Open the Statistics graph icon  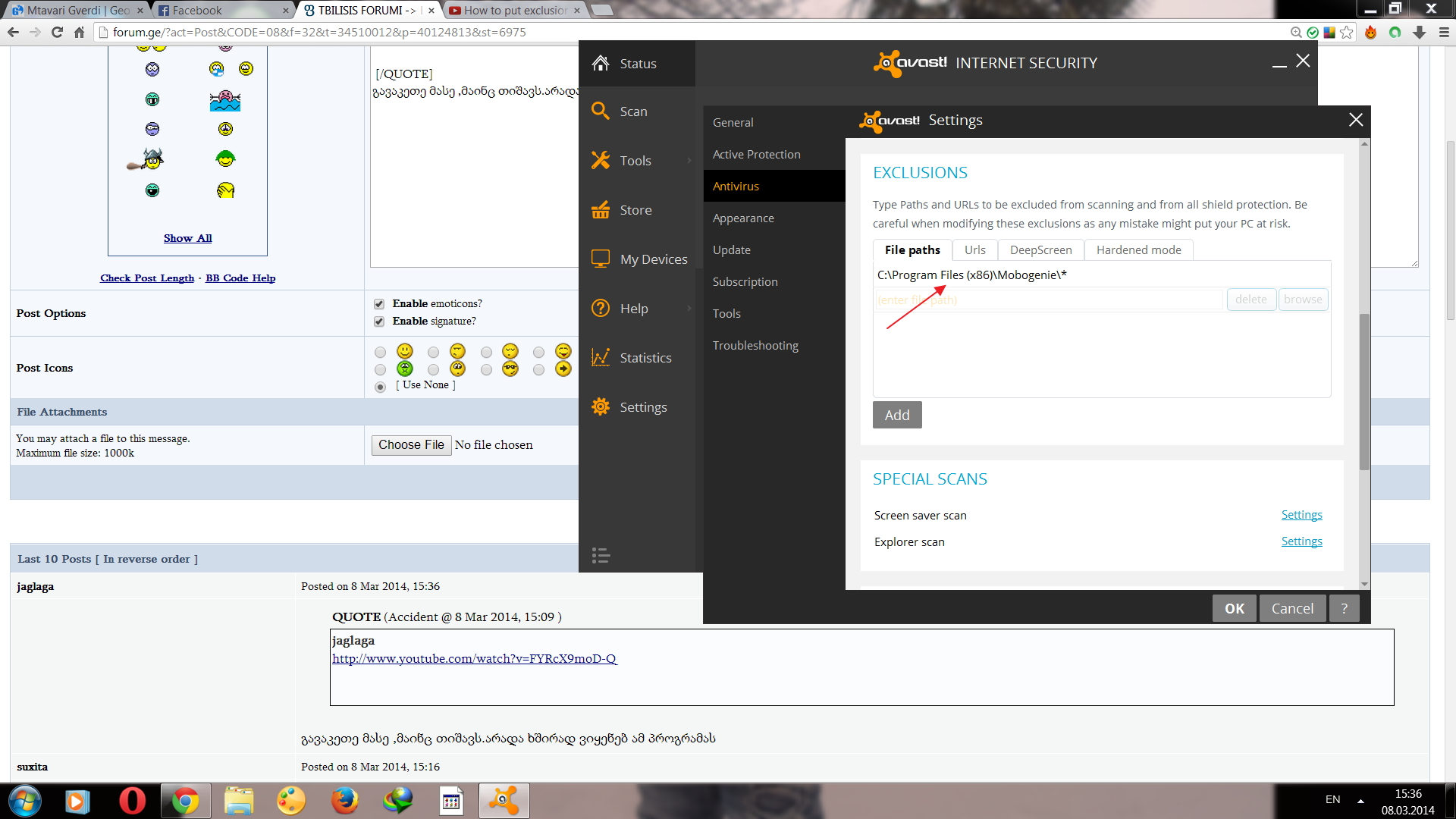601,358
